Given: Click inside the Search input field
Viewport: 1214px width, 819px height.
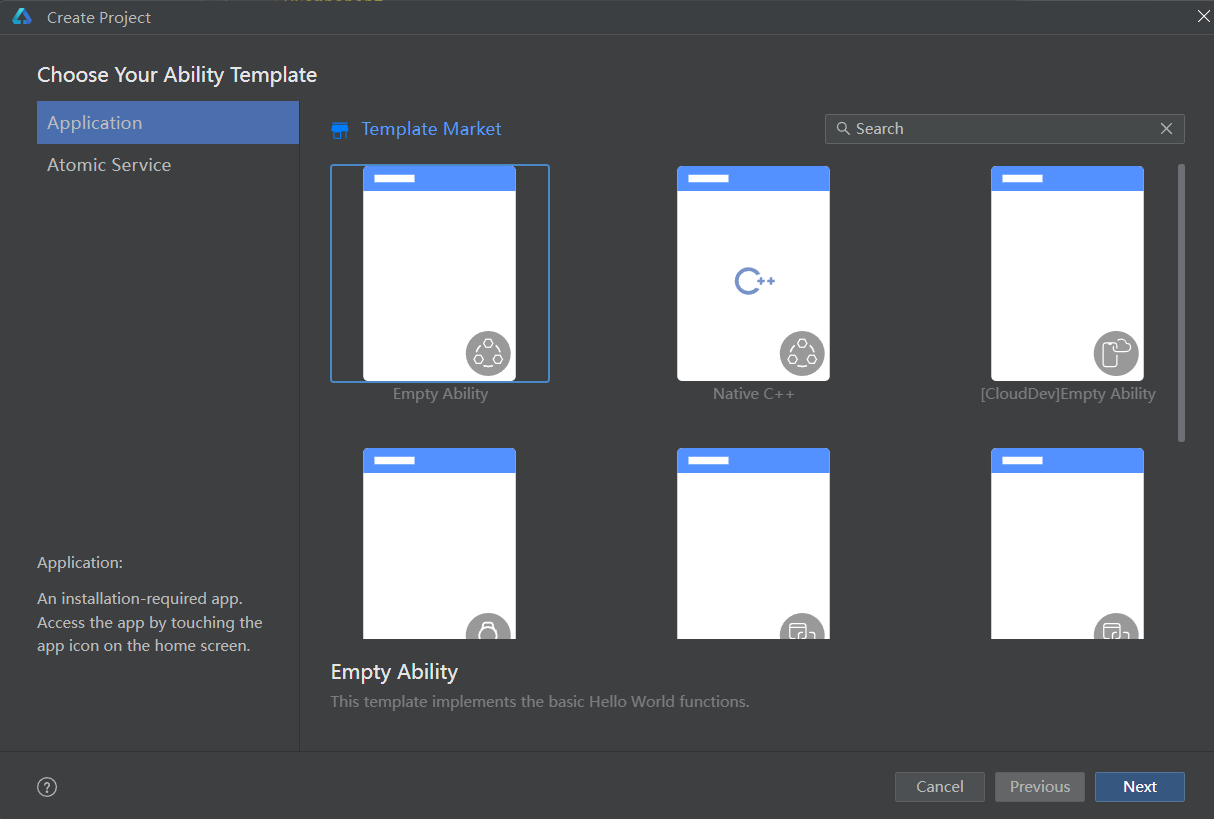Looking at the screenshot, I should tap(1004, 129).
